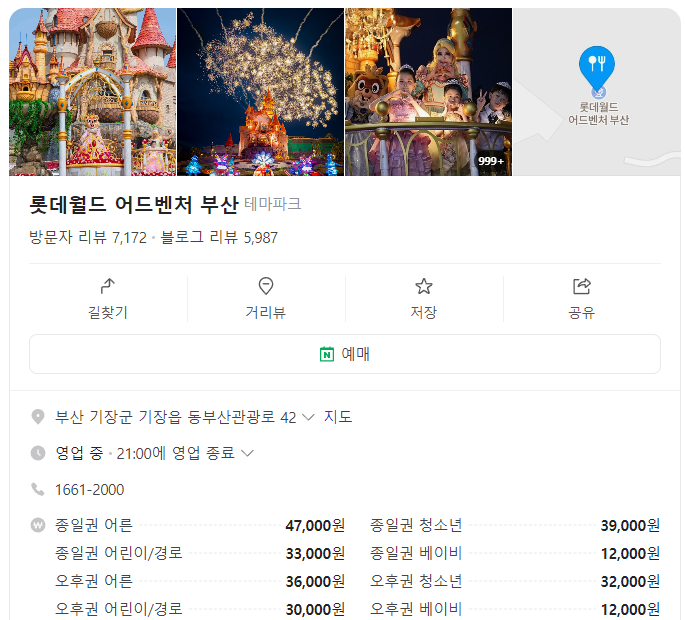The image size is (685, 620).
Task: Click the 999+ photo count badge
Action: [x=491, y=161]
